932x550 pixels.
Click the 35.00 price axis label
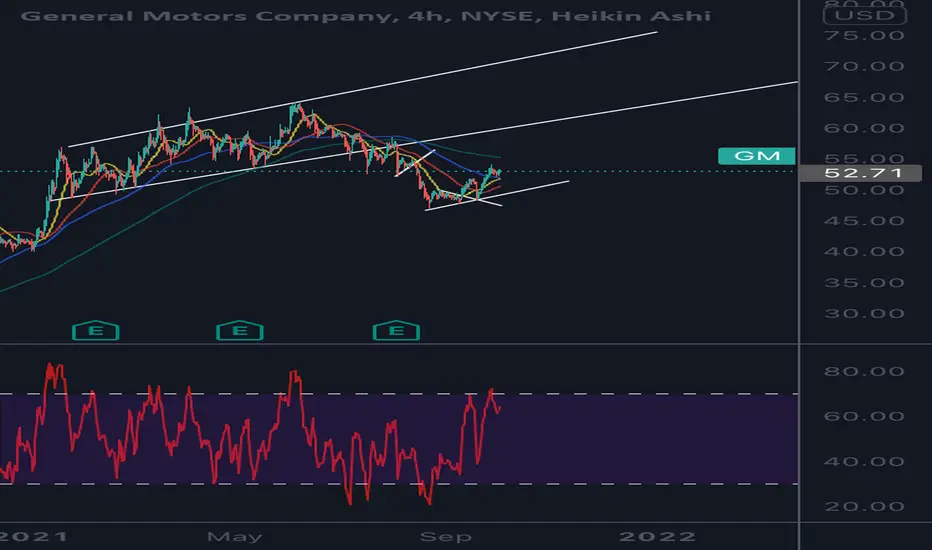coord(864,283)
